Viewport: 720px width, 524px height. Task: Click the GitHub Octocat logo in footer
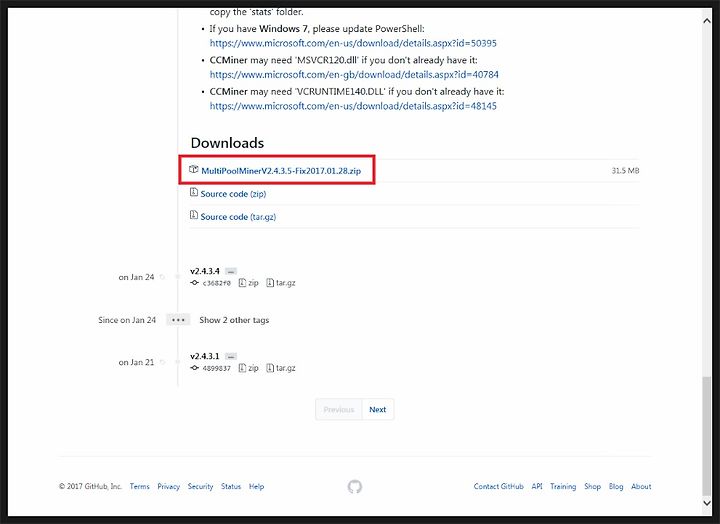pos(354,486)
